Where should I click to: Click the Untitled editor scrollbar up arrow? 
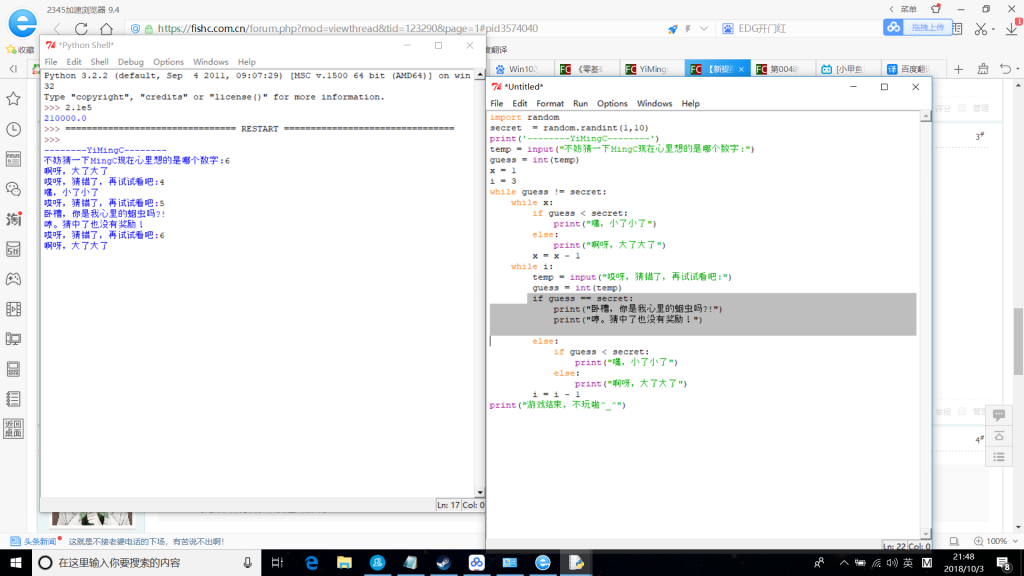(925, 116)
